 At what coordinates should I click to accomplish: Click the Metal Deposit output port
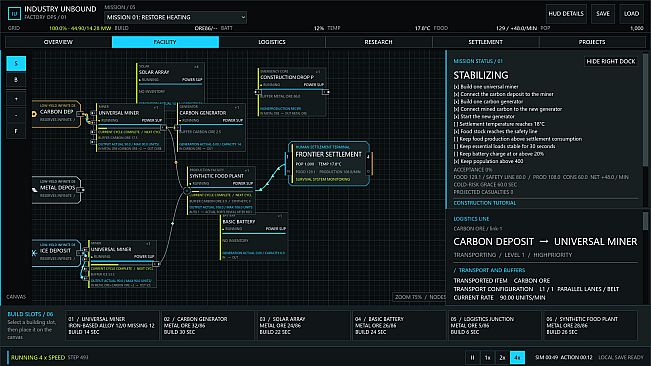tap(81, 190)
